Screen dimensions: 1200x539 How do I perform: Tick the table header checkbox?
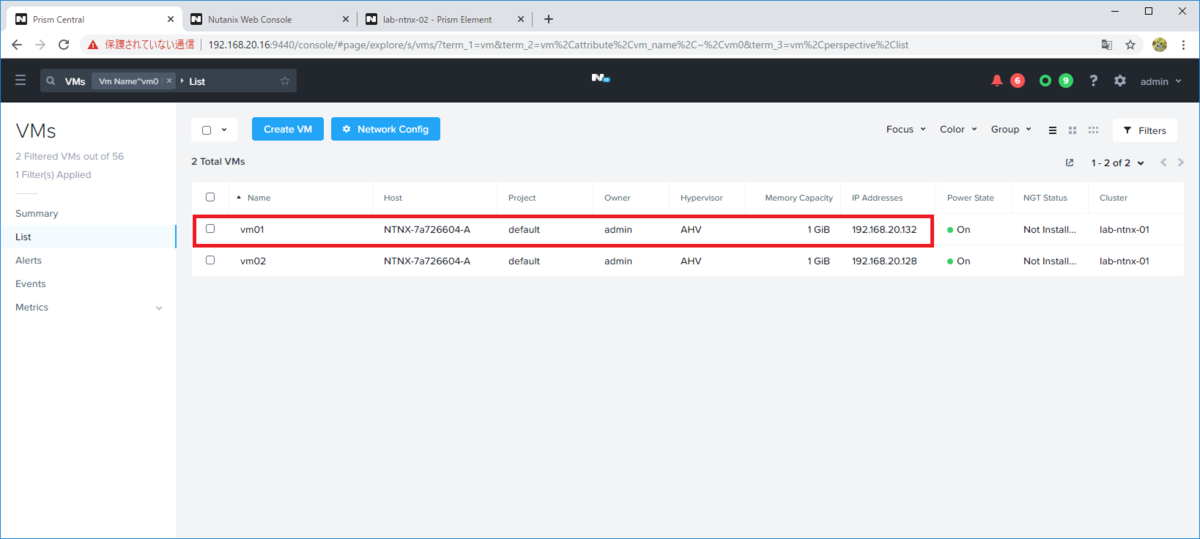pyautogui.click(x=210, y=198)
